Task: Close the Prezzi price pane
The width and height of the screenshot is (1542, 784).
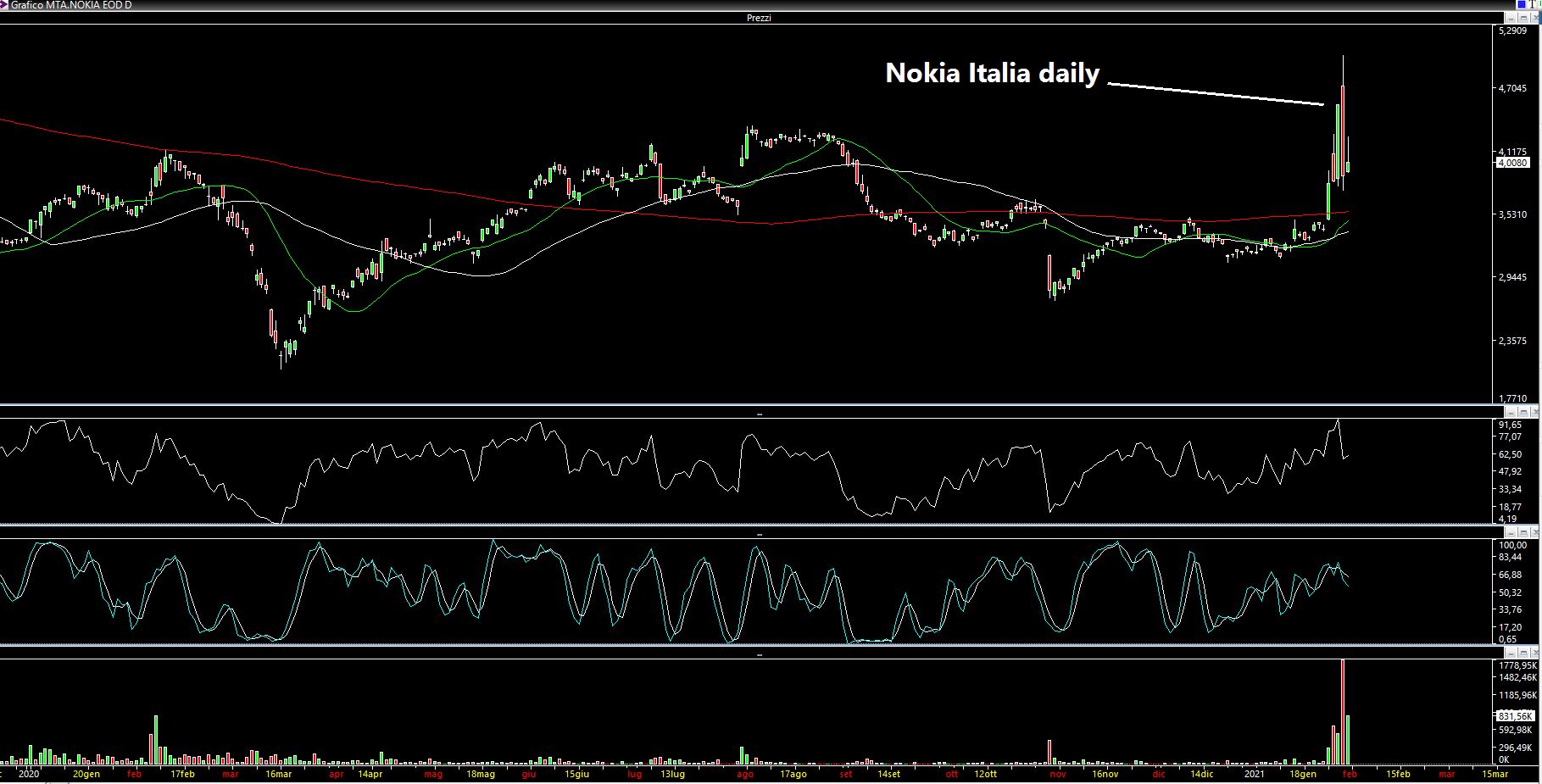Action: (1534, 18)
